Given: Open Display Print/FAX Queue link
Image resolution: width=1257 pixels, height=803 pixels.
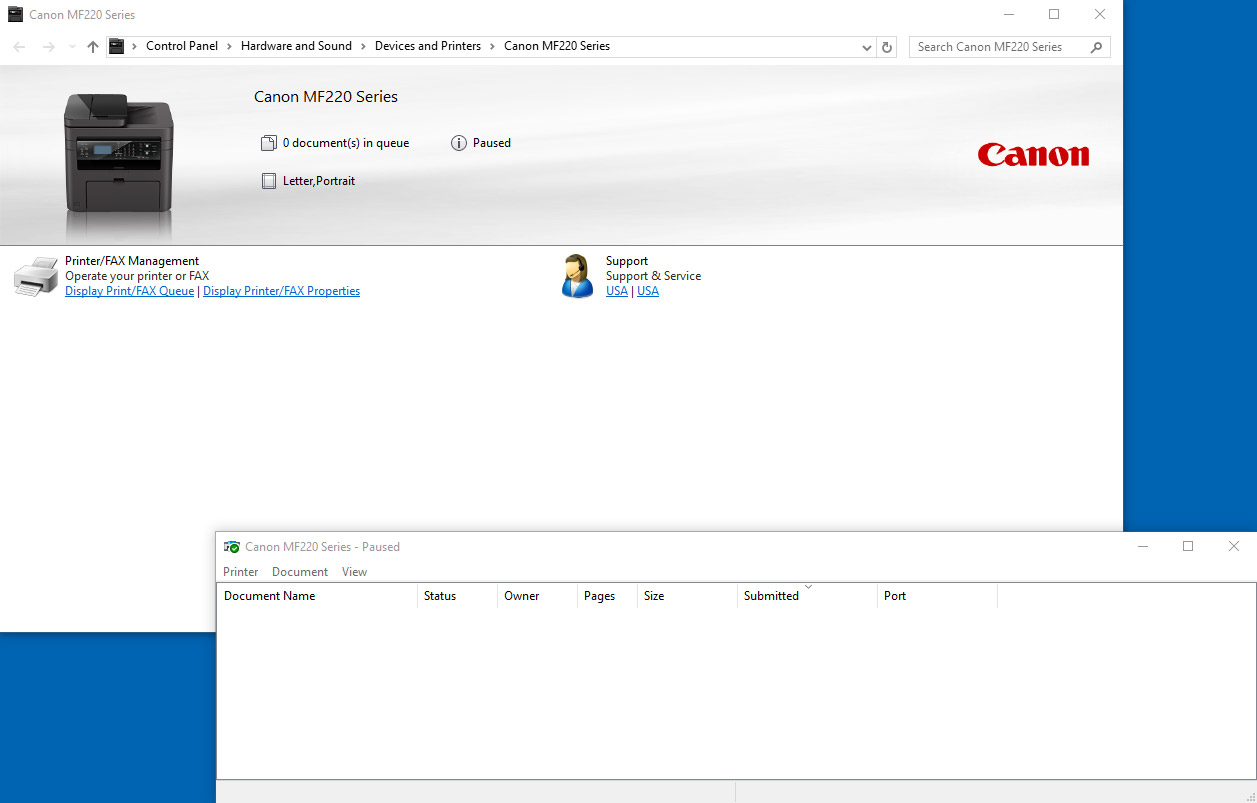Looking at the screenshot, I should point(129,291).
